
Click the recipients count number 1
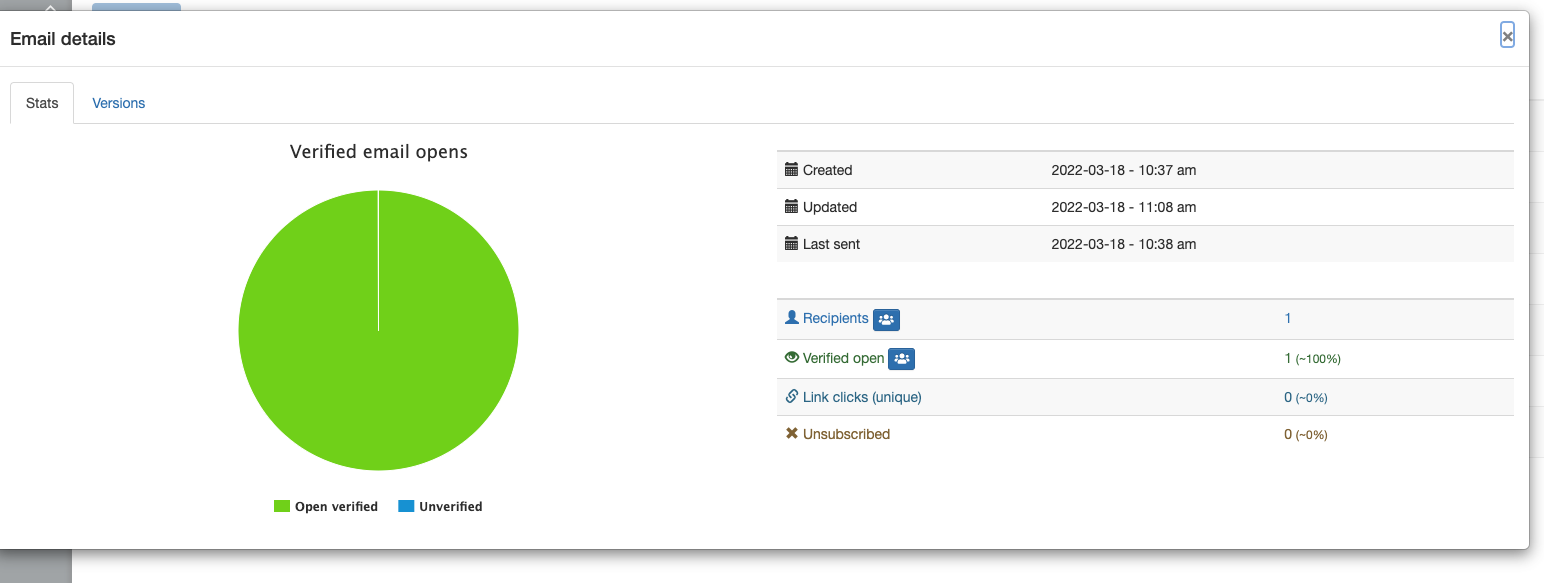click(1288, 318)
